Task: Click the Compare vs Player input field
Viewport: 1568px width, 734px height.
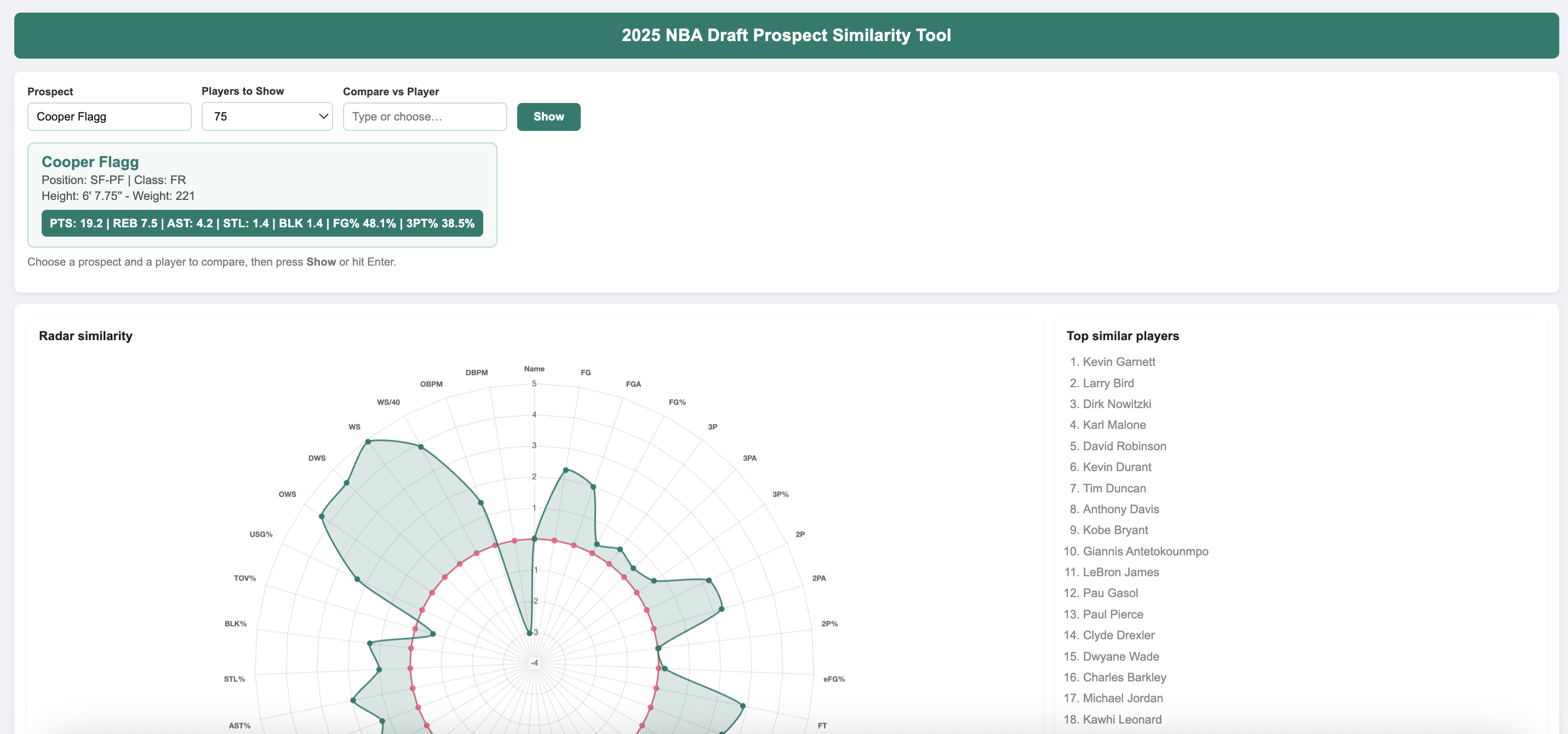Action: click(x=425, y=116)
